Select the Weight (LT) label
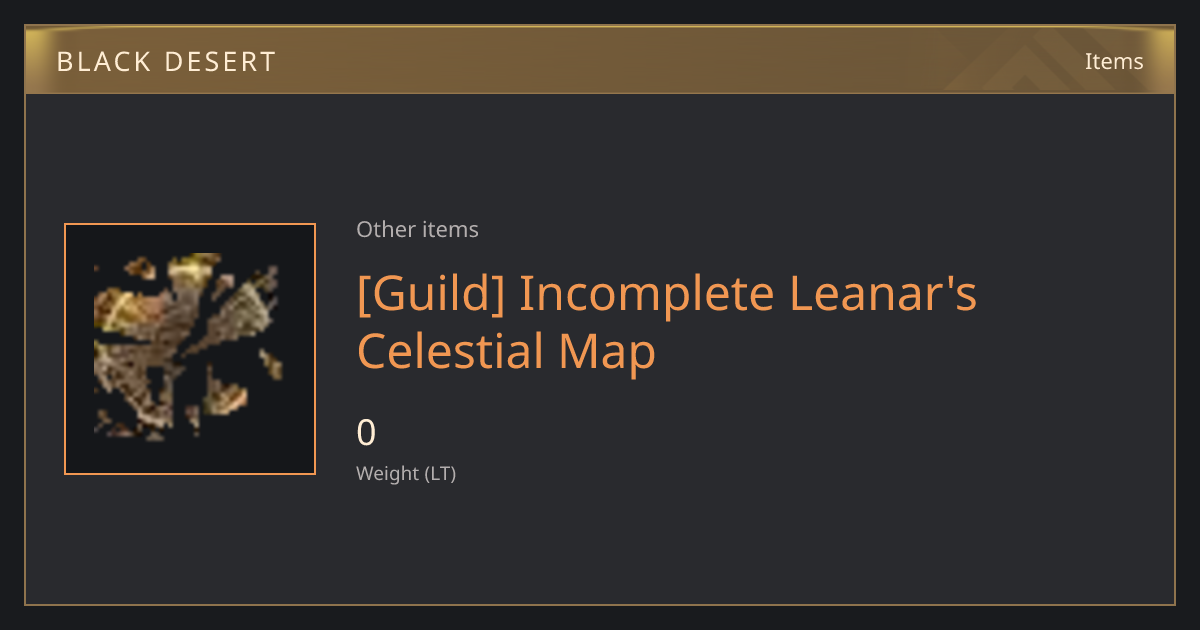Image resolution: width=1200 pixels, height=630 pixels. pyautogui.click(x=406, y=473)
